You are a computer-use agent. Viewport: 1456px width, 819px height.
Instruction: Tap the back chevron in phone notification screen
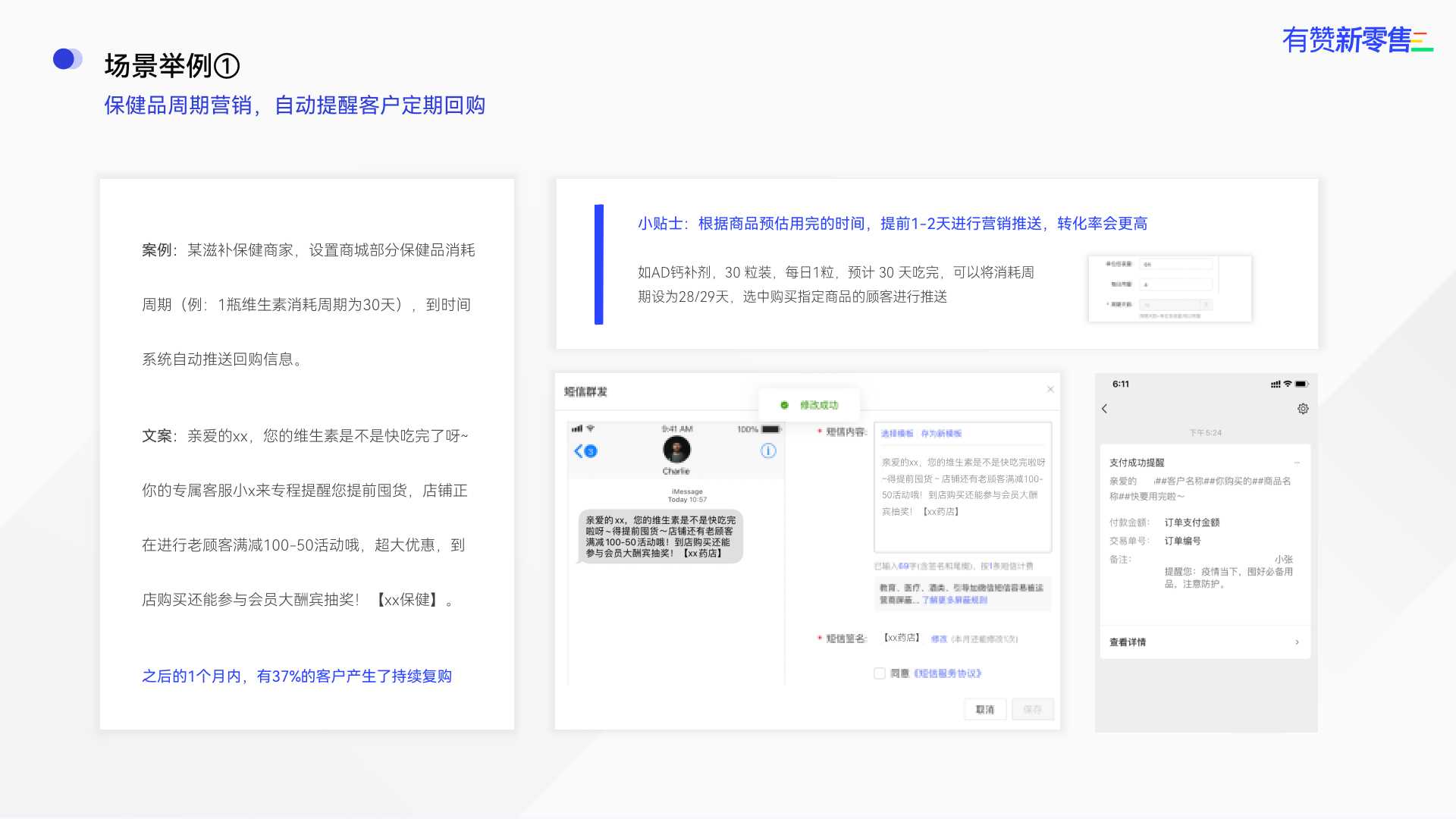point(1104,409)
